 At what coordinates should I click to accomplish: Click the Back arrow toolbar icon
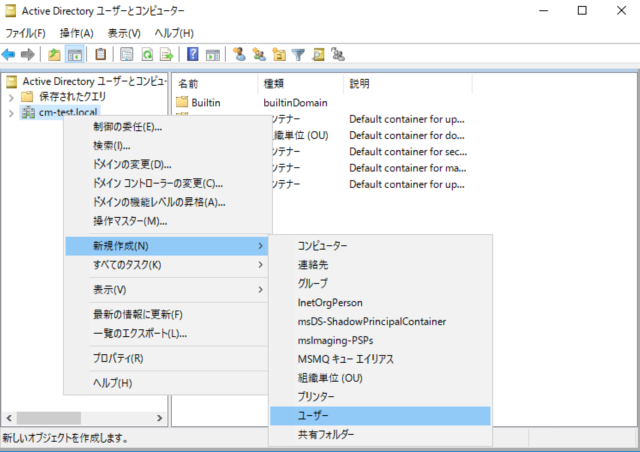[9, 54]
